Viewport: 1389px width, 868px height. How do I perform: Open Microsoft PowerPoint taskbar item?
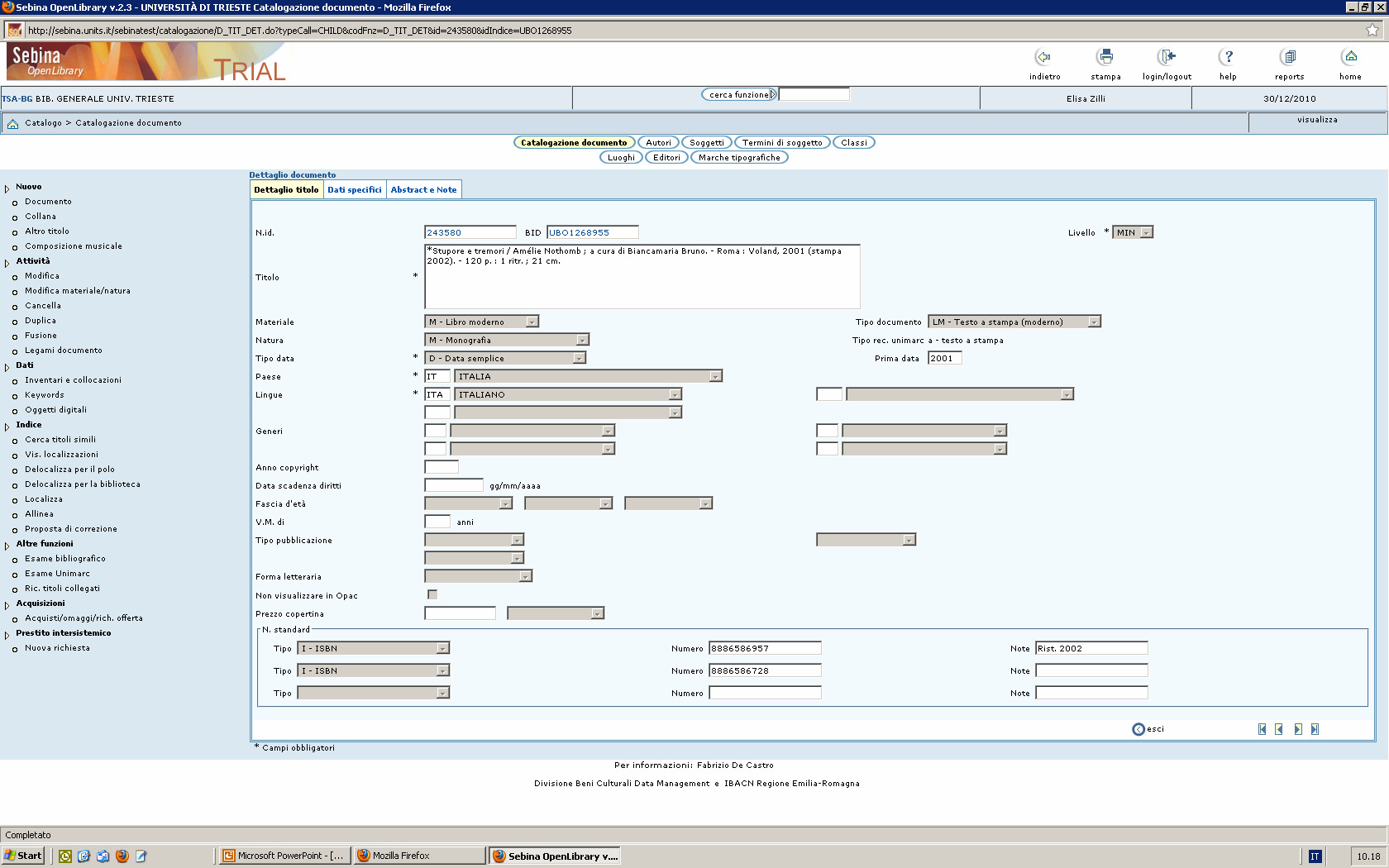(x=284, y=856)
